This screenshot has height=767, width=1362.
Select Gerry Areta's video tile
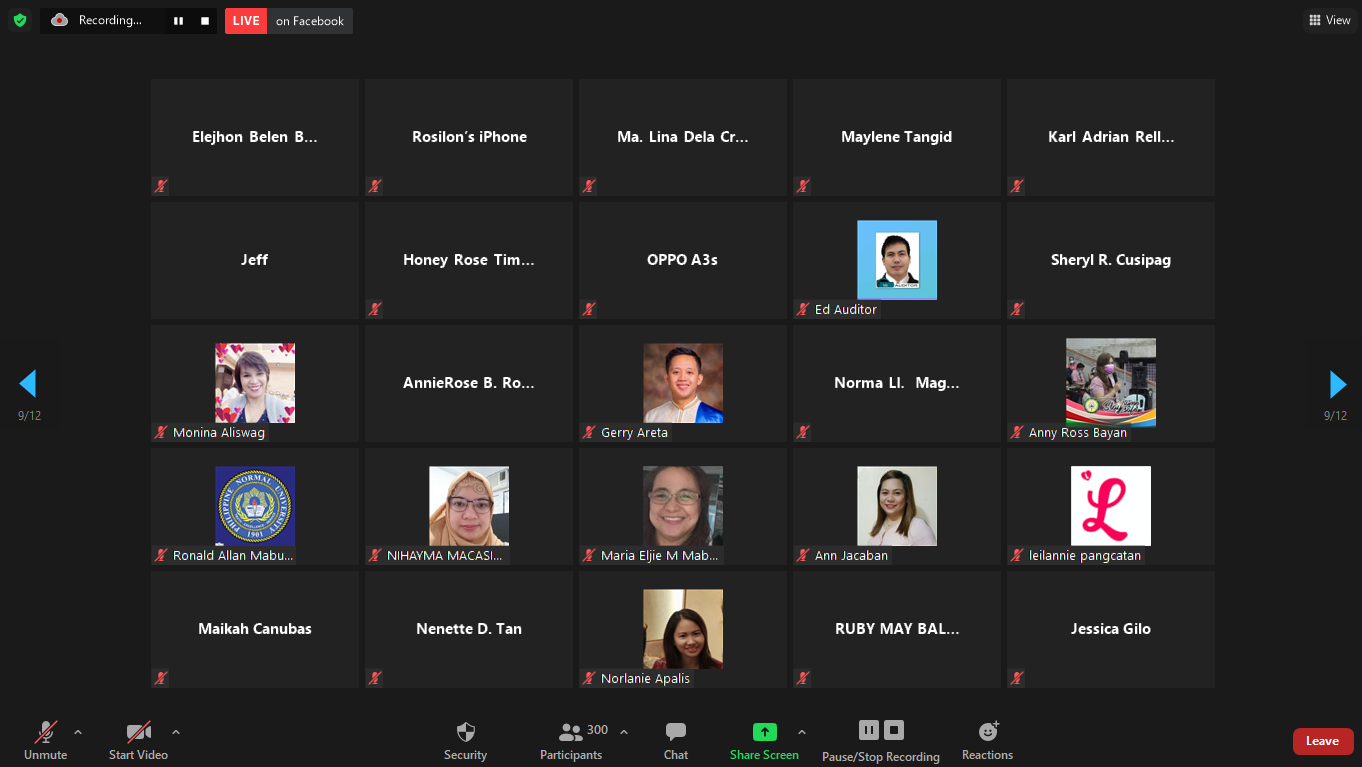(683, 384)
